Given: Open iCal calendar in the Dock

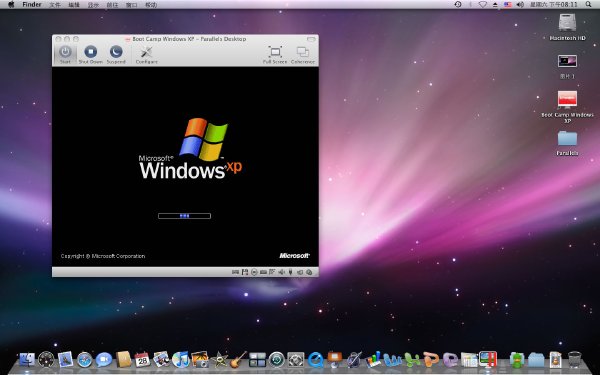Looking at the screenshot, I should [142, 360].
